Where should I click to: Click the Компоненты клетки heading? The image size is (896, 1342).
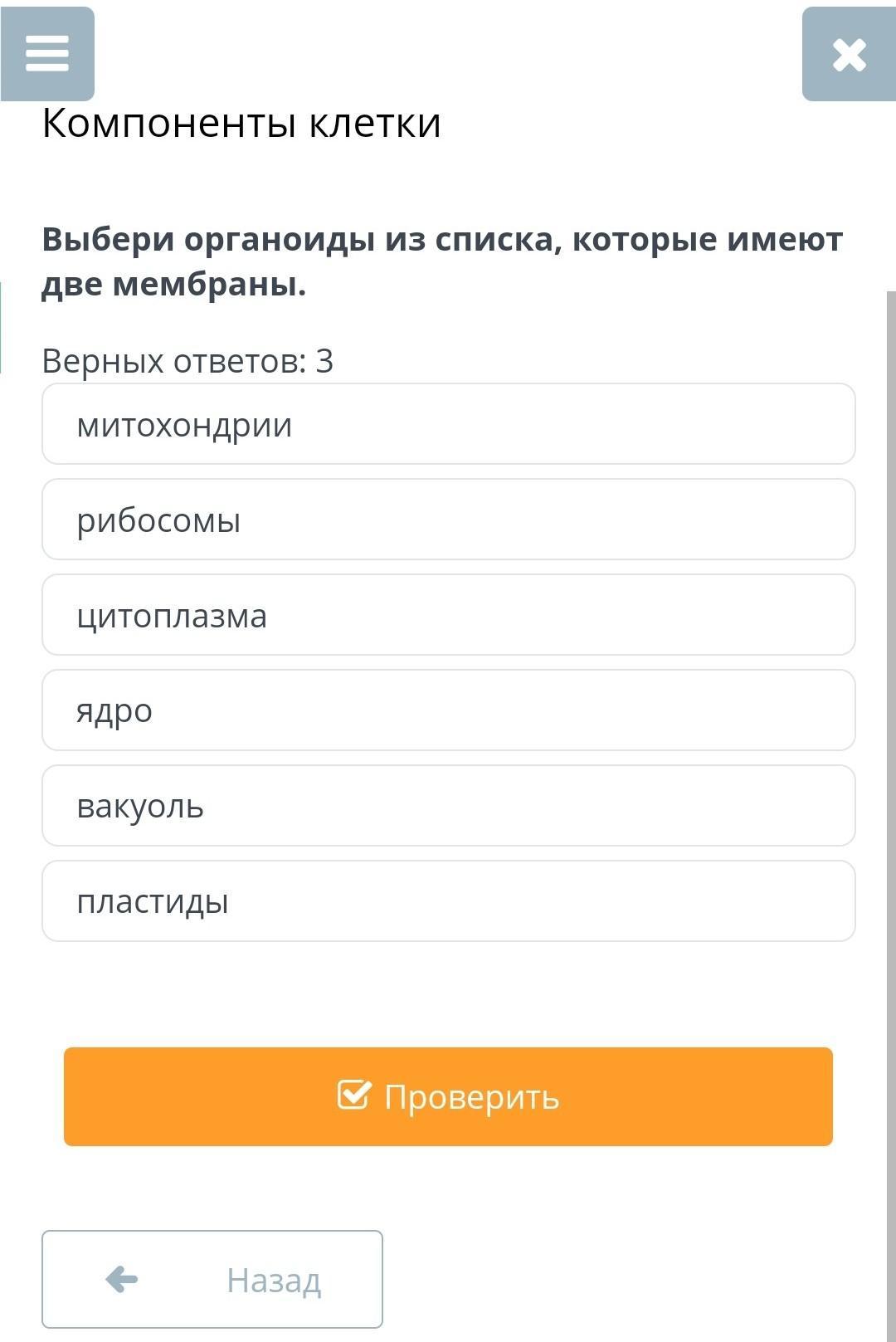pos(241,124)
